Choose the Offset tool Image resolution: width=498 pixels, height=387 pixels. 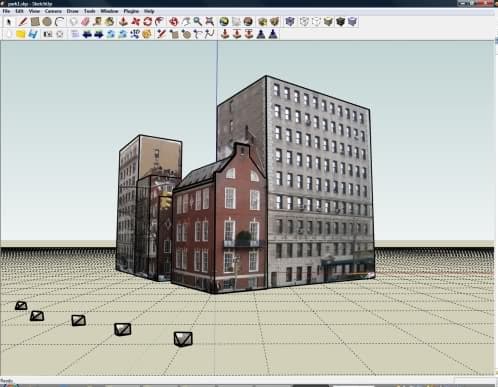(x=160, y=22)
